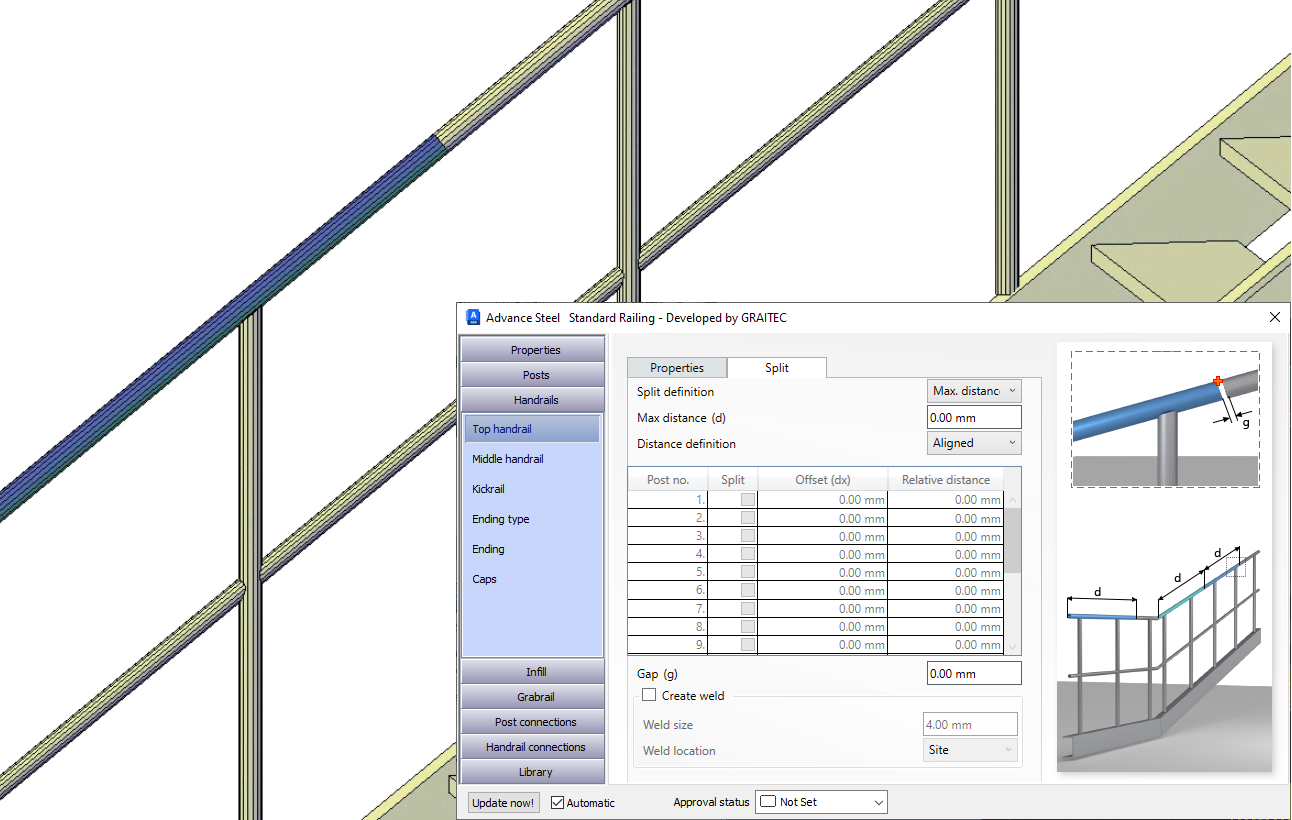Screen dimensions: 1292x820
Task: Toggle the Split checkbox for post 3
Action: pos(748,536)
